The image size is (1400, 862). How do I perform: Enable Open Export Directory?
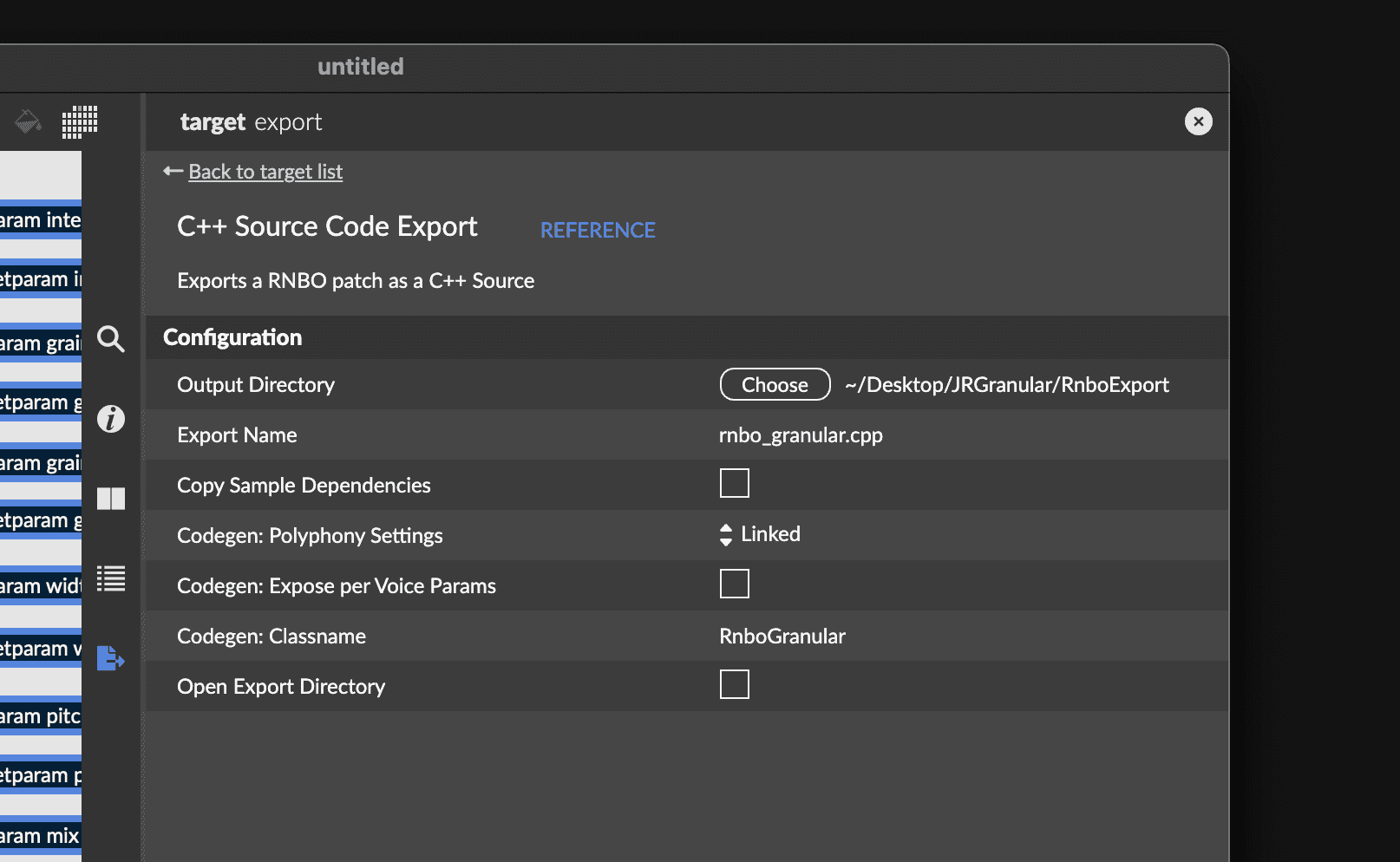coord(734,684)
